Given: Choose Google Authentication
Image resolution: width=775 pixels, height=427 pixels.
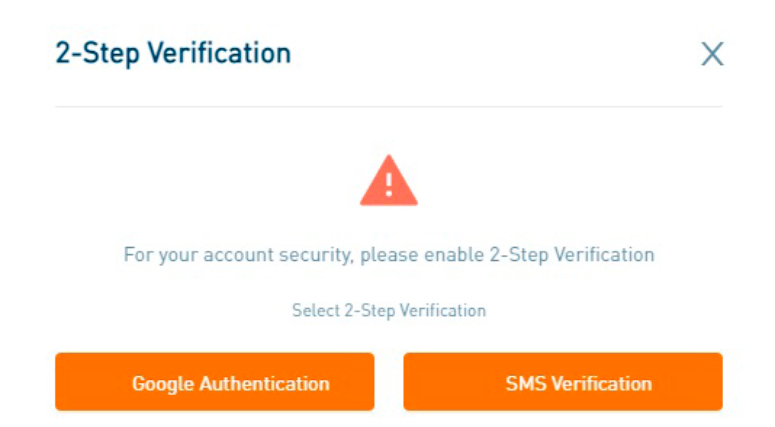Looking at the screenshot, I should [x=215, y=382].
